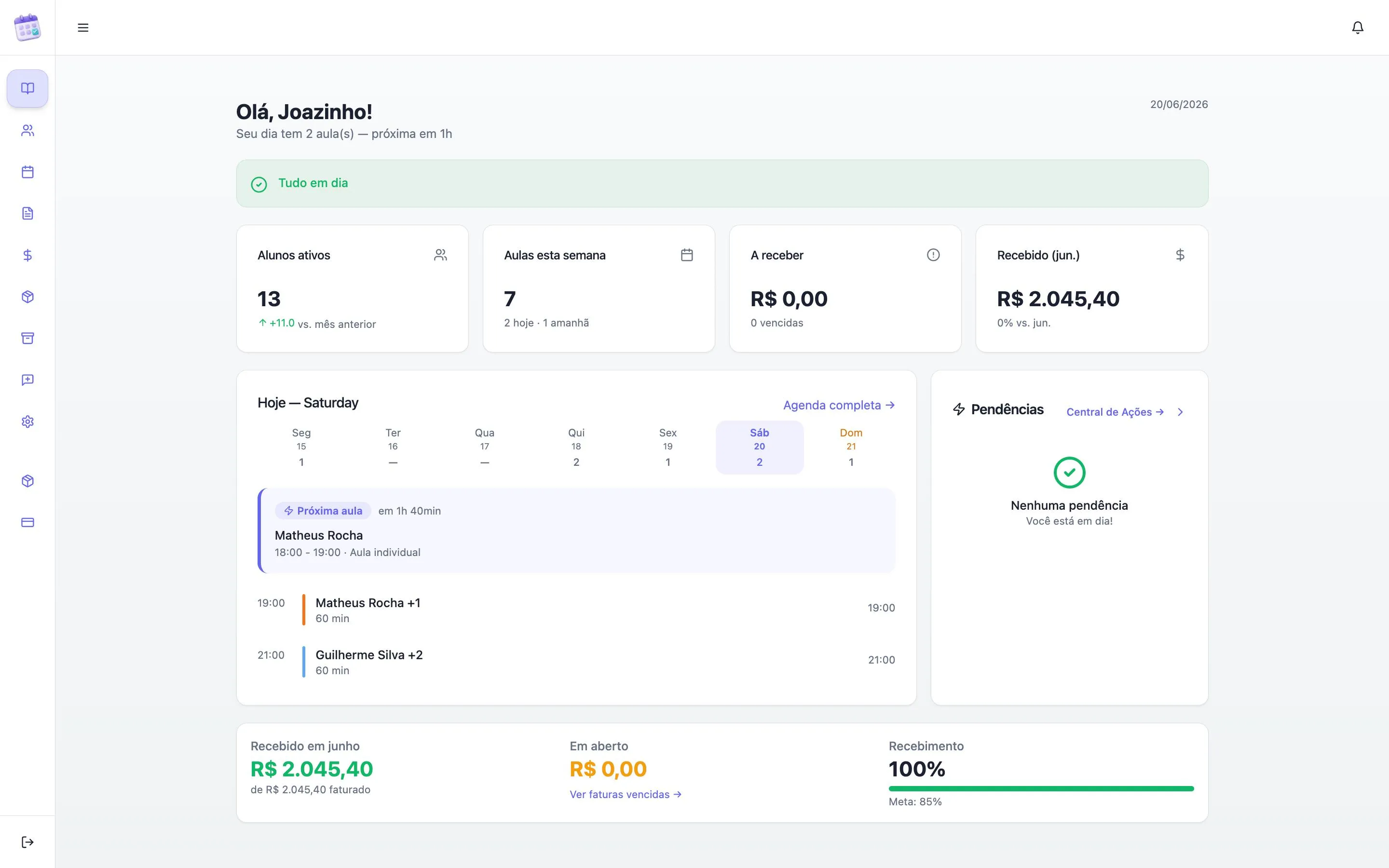Click the Recebido em junho green amount
Image resolution: width=1389 pixels, height=868 pixels.
pyautogui.click(x=312, y=769)
